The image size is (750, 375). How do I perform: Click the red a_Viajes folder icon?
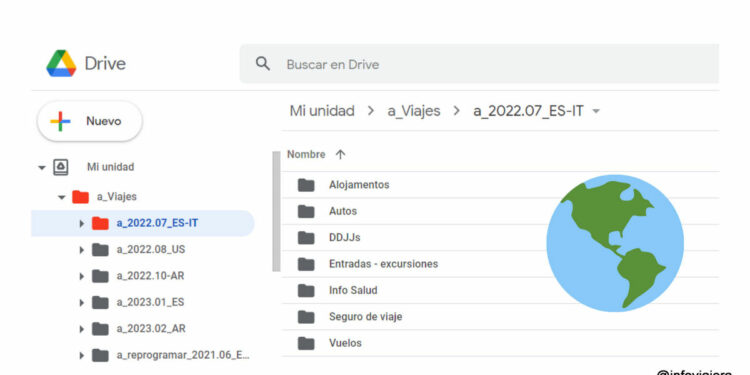point(80,197)
